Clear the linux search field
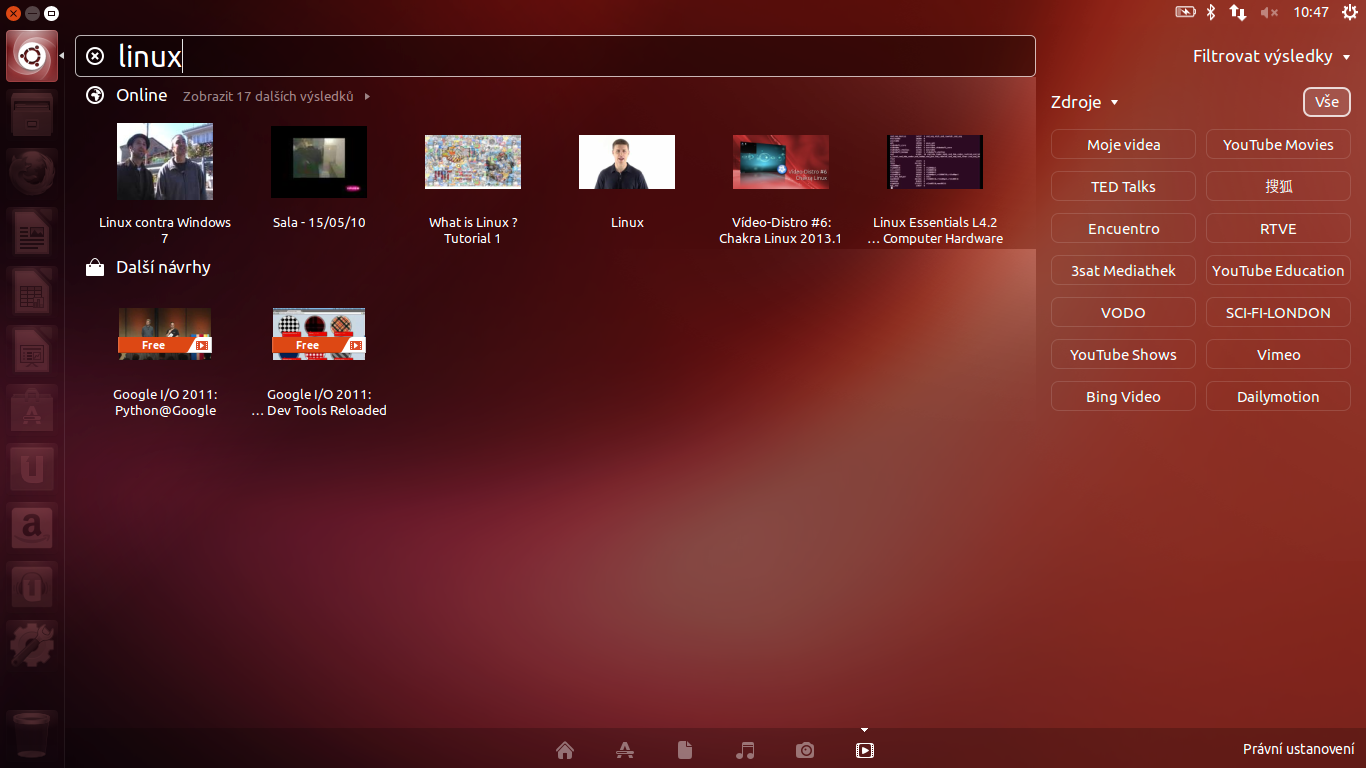 pyautogui.click(x=95, y=56)
